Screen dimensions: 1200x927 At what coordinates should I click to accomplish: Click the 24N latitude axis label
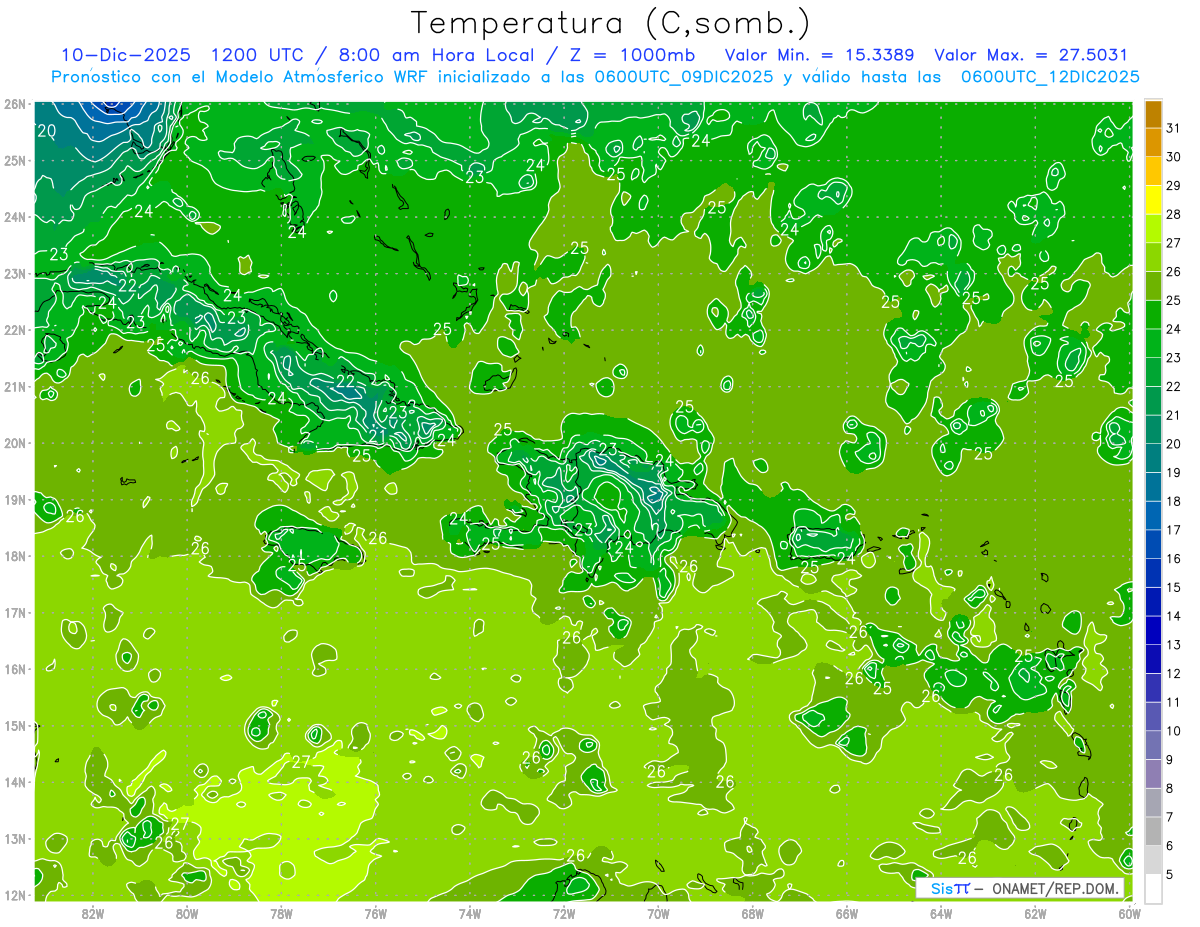click(x=15, y=217)
